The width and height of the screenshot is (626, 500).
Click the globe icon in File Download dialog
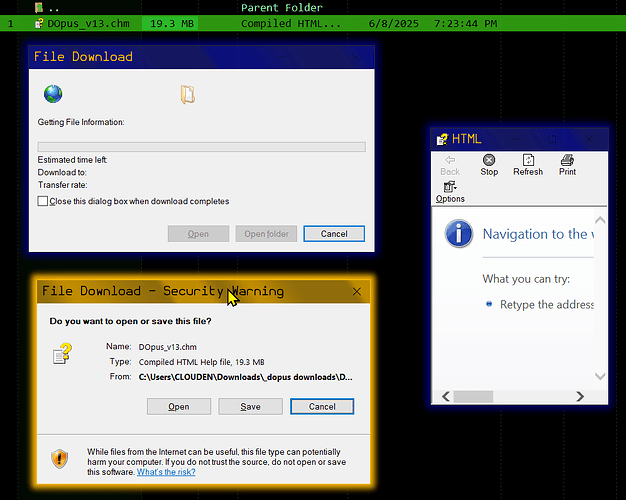(53, 94)
